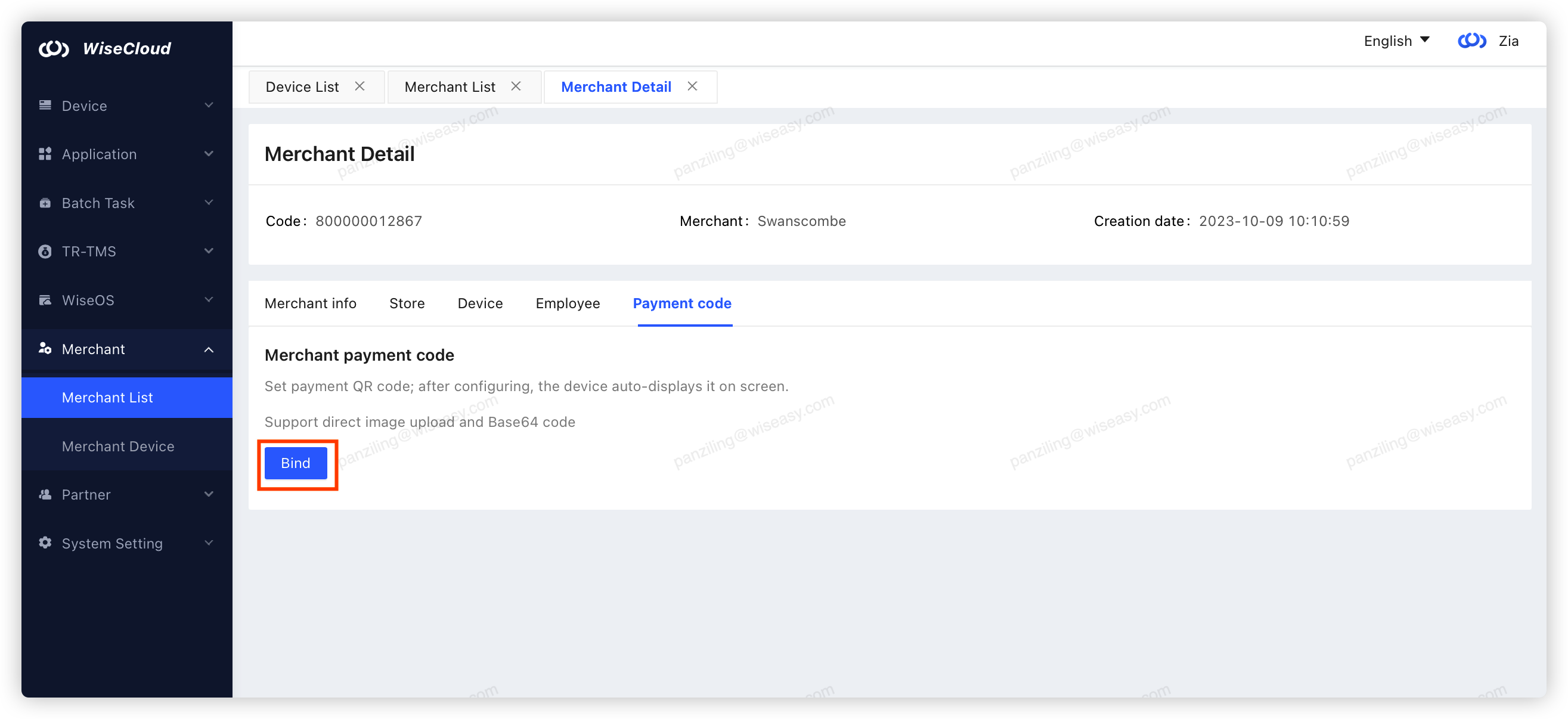This screenshot has width=1568, height=719.
Task: Open TR-TMS via its sidebar icon
Action: tap(45, 251)
